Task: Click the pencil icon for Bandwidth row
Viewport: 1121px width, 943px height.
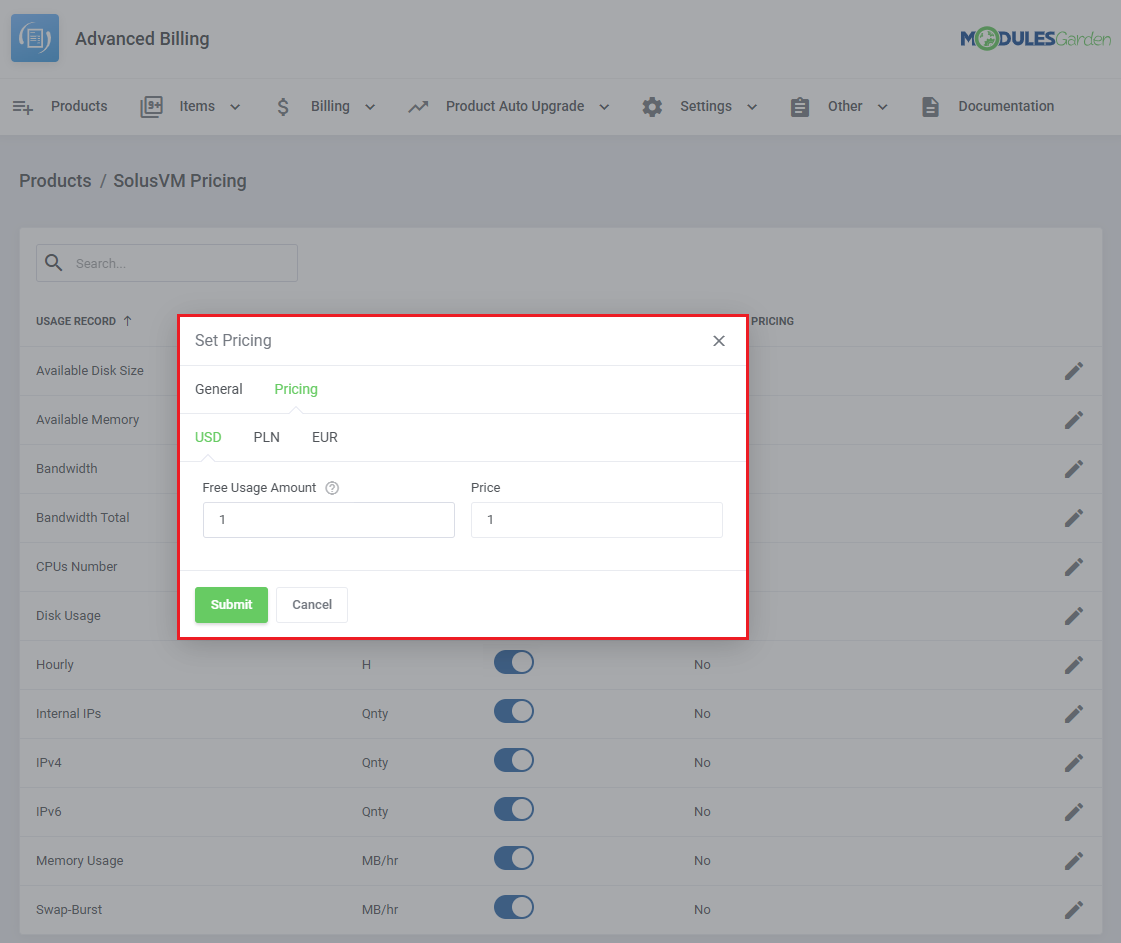Action: coord(1074,469)
